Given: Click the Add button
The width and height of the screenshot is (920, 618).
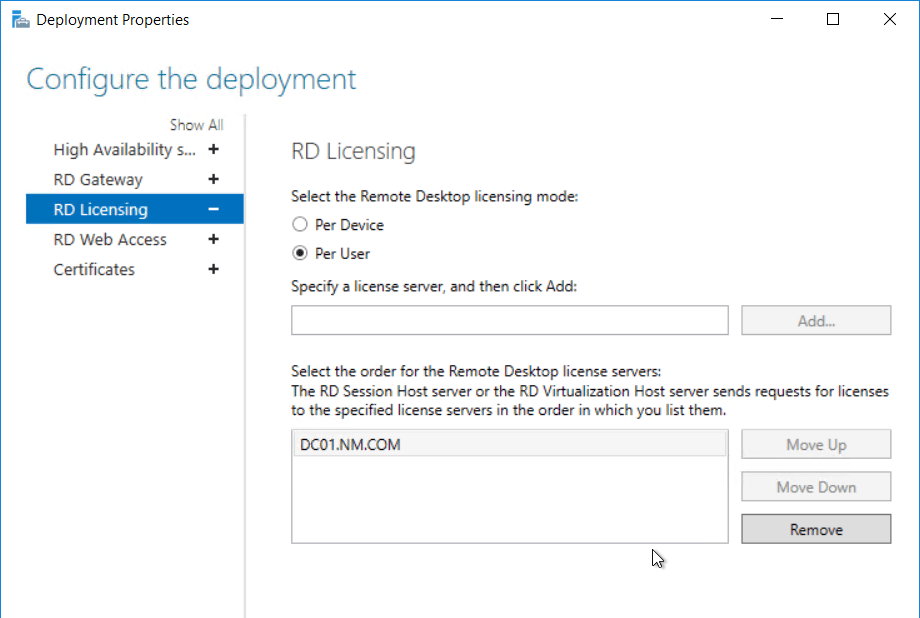Looking at the screenshot, I should (x=815, y=320).
